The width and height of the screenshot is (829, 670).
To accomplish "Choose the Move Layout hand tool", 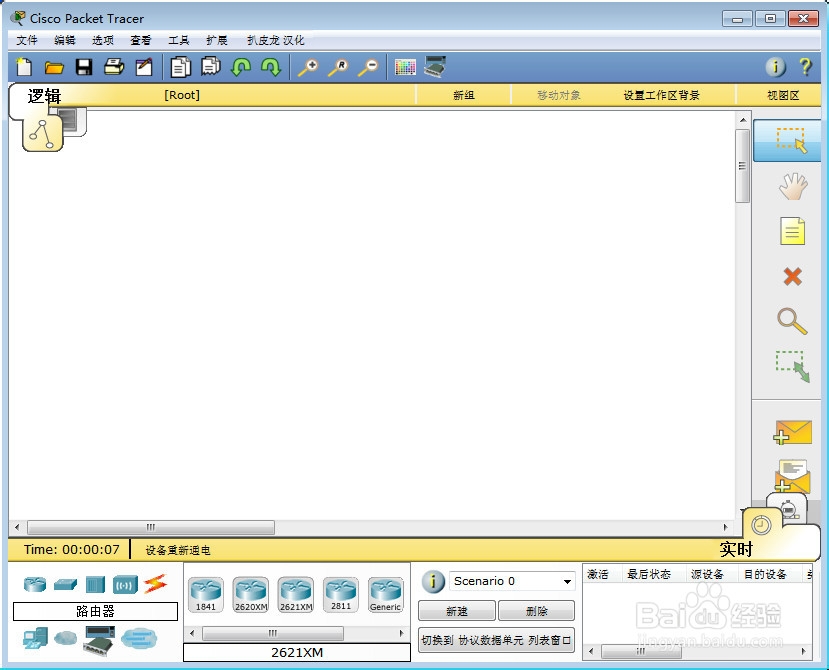I will click(793, 186).
